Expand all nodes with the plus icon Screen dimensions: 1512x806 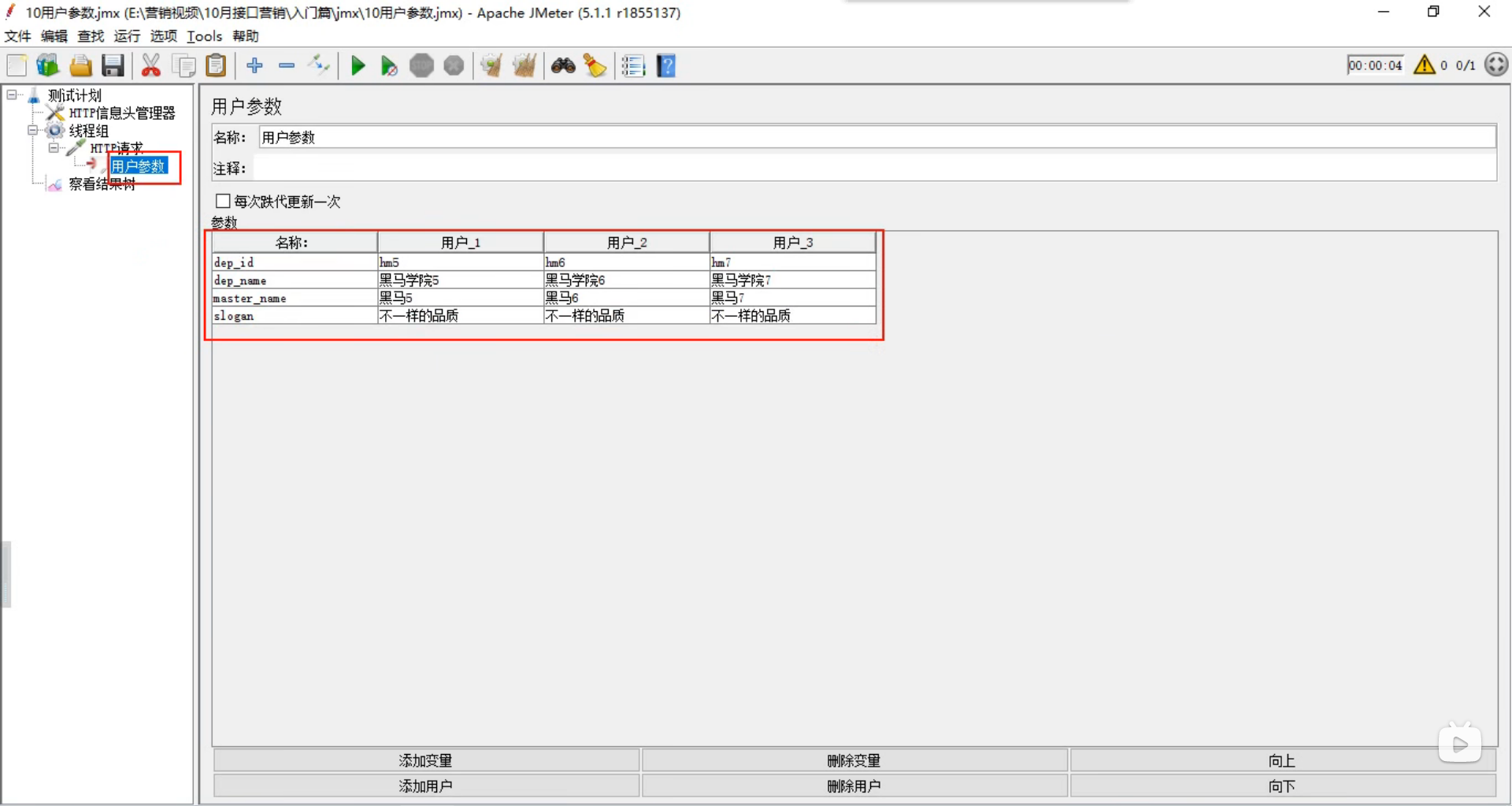pyautogui.click(x=254, y=65)
